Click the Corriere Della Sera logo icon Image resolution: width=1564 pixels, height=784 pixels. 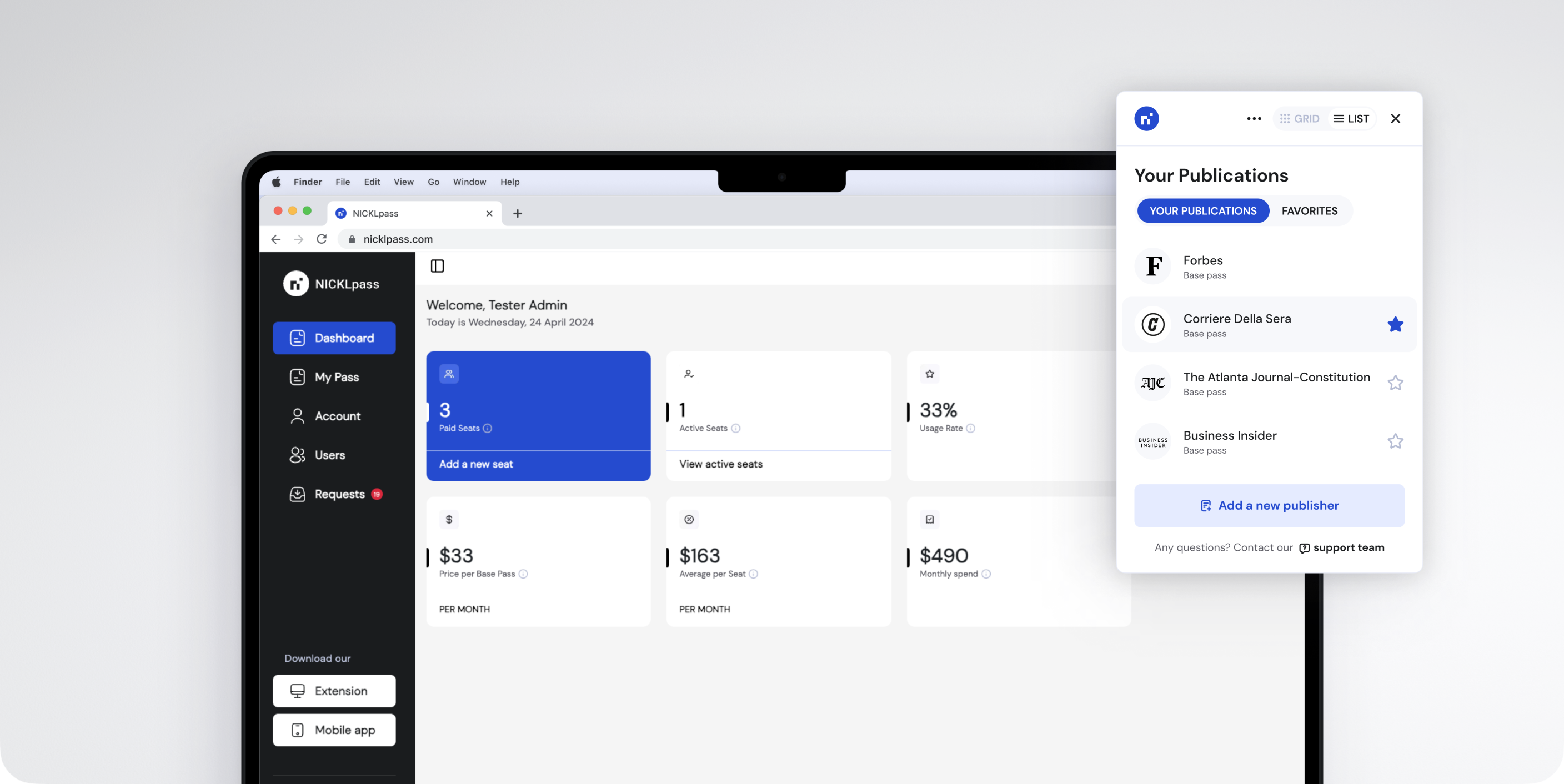click(x=1153, y=325)
